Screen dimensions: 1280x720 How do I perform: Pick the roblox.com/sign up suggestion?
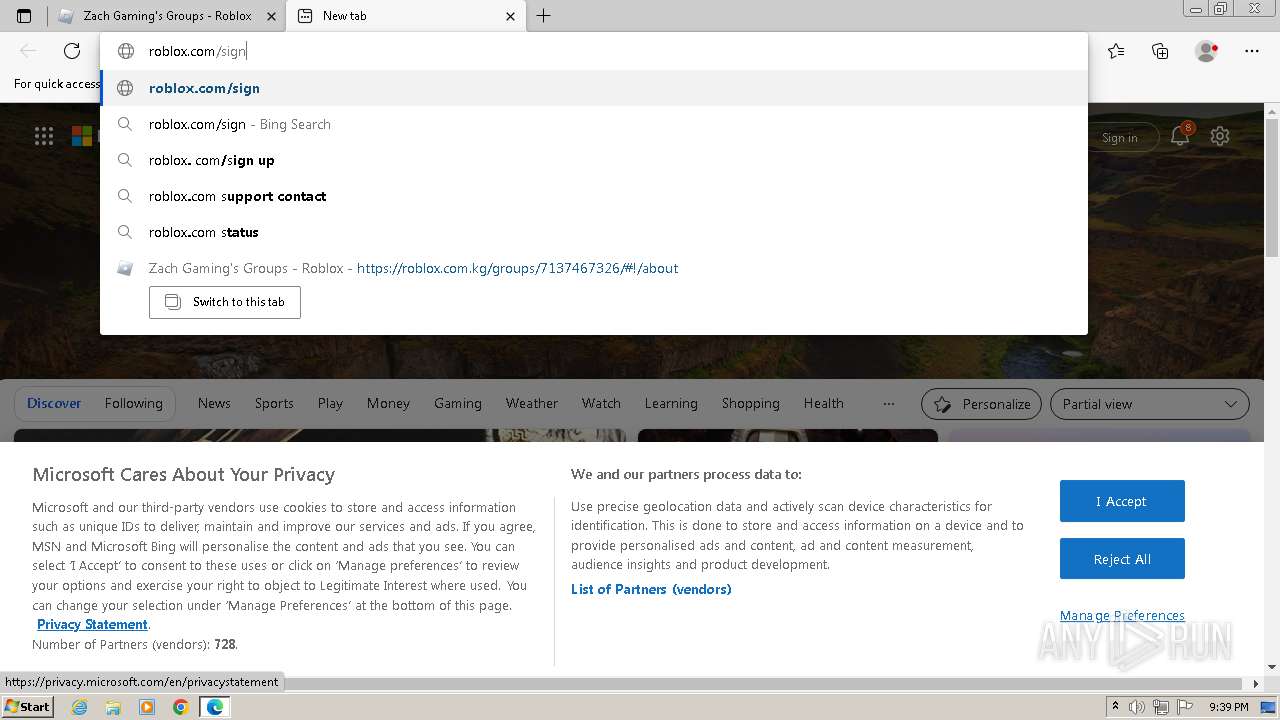(594, 160)
